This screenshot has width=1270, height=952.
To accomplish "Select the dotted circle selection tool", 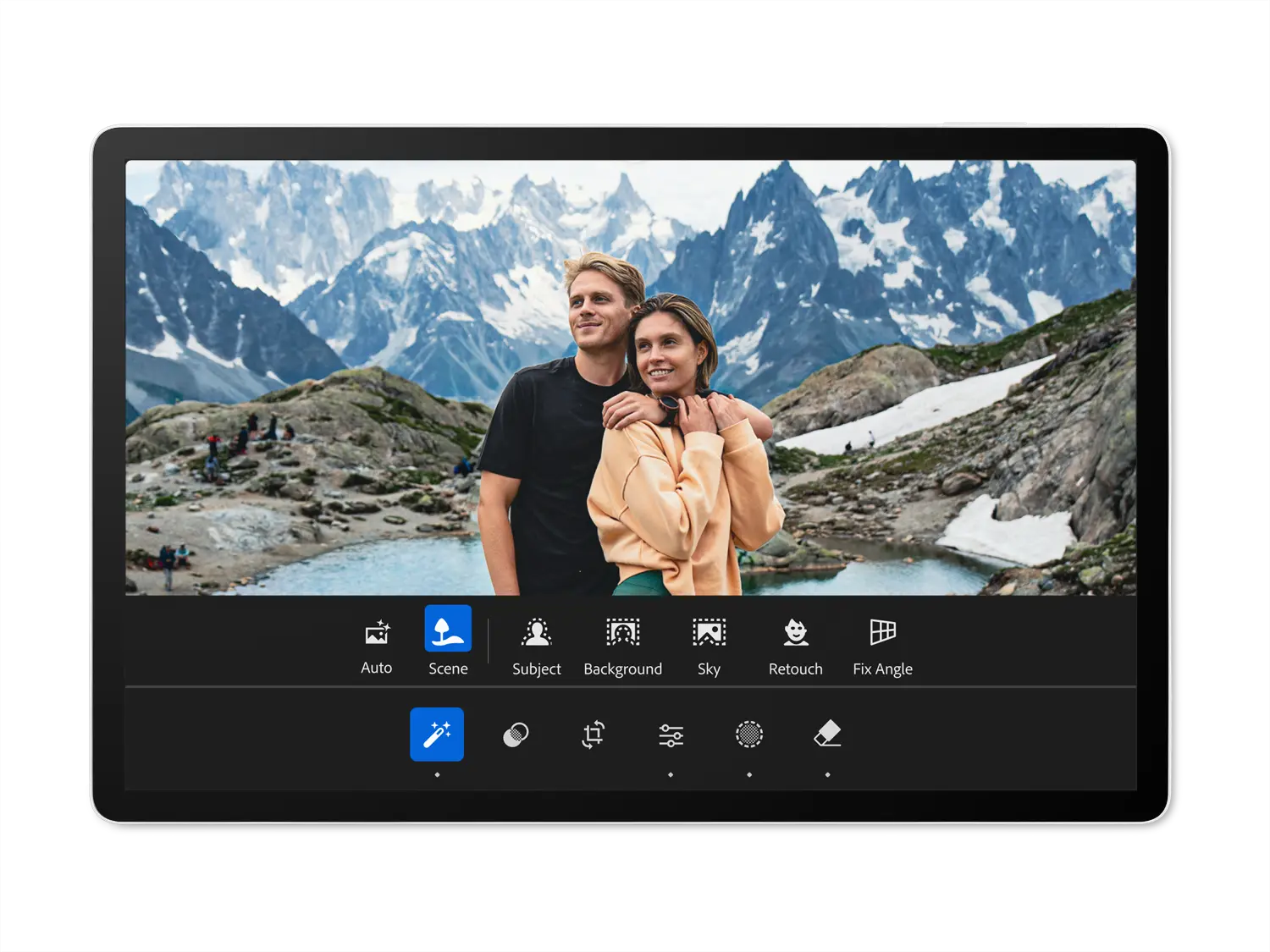I will pyautogui.click(x=749, y=735).
